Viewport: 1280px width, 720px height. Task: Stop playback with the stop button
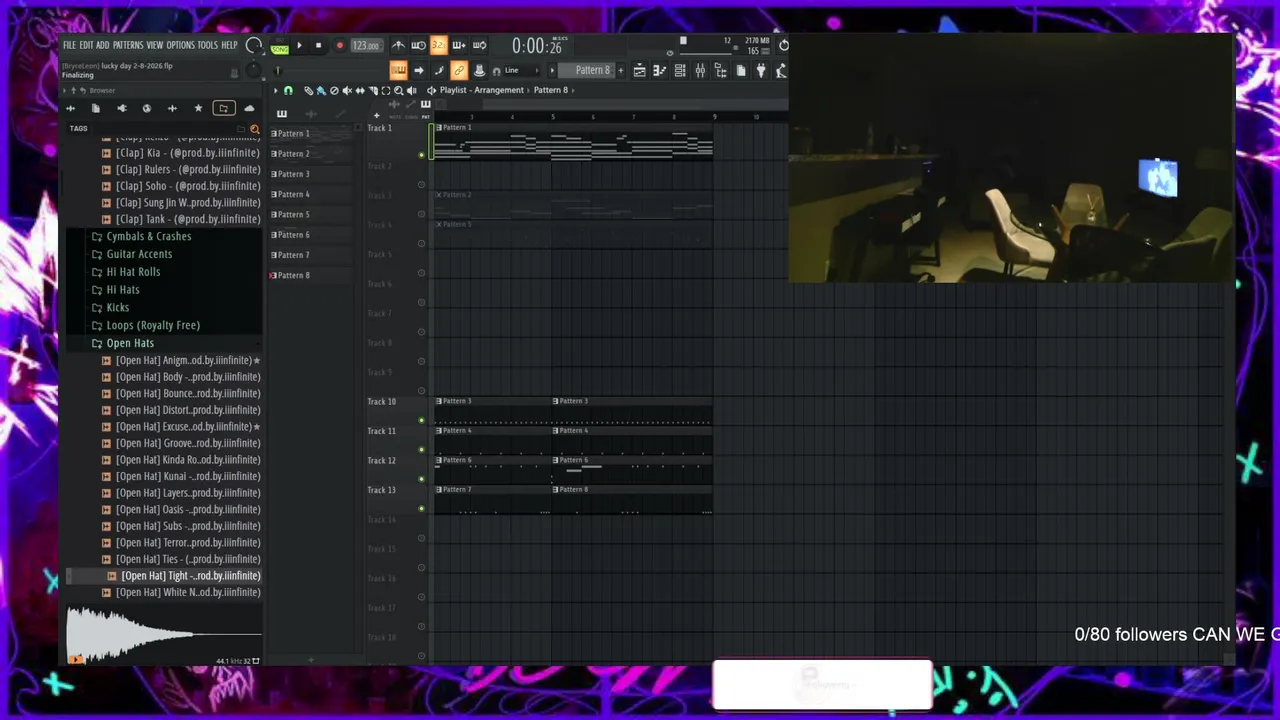pos(318,45)
